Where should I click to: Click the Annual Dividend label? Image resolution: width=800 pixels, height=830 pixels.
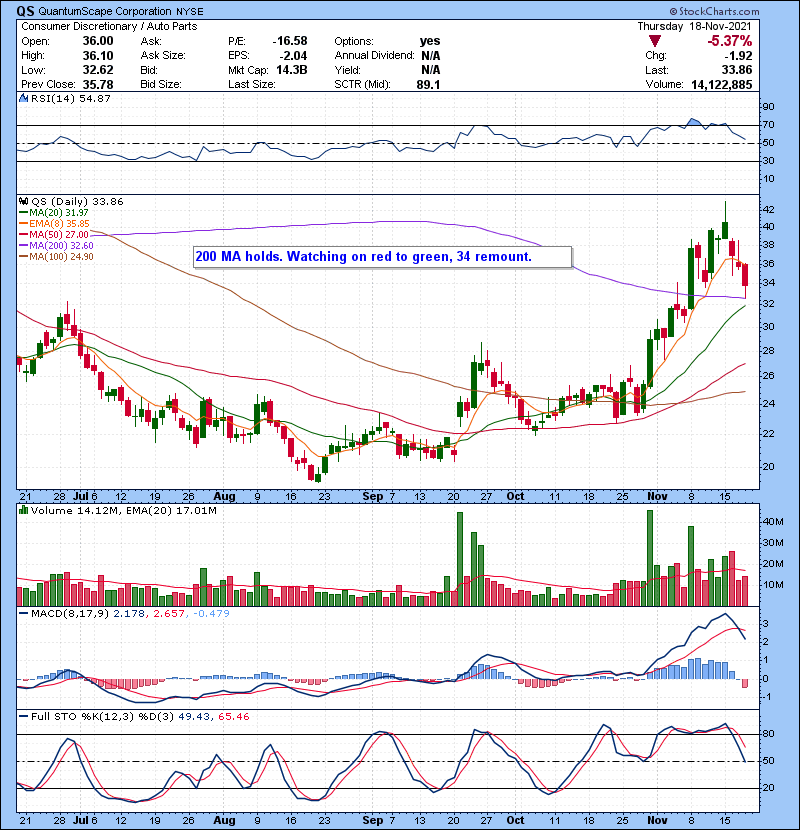tap(374, 56)
